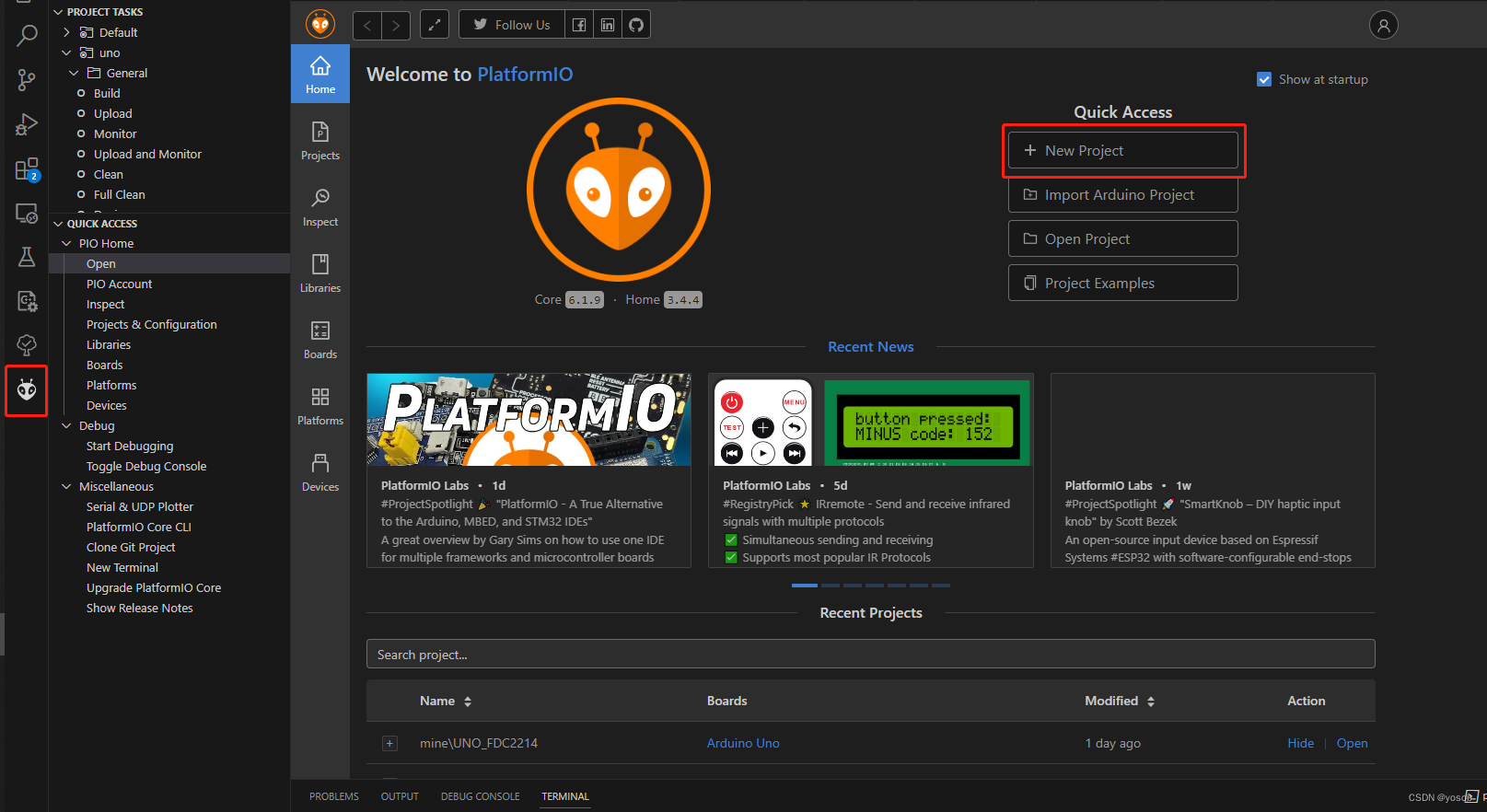The image size is (1487, 812).
Task: Click the New Project button
Action: [1122, 150]
